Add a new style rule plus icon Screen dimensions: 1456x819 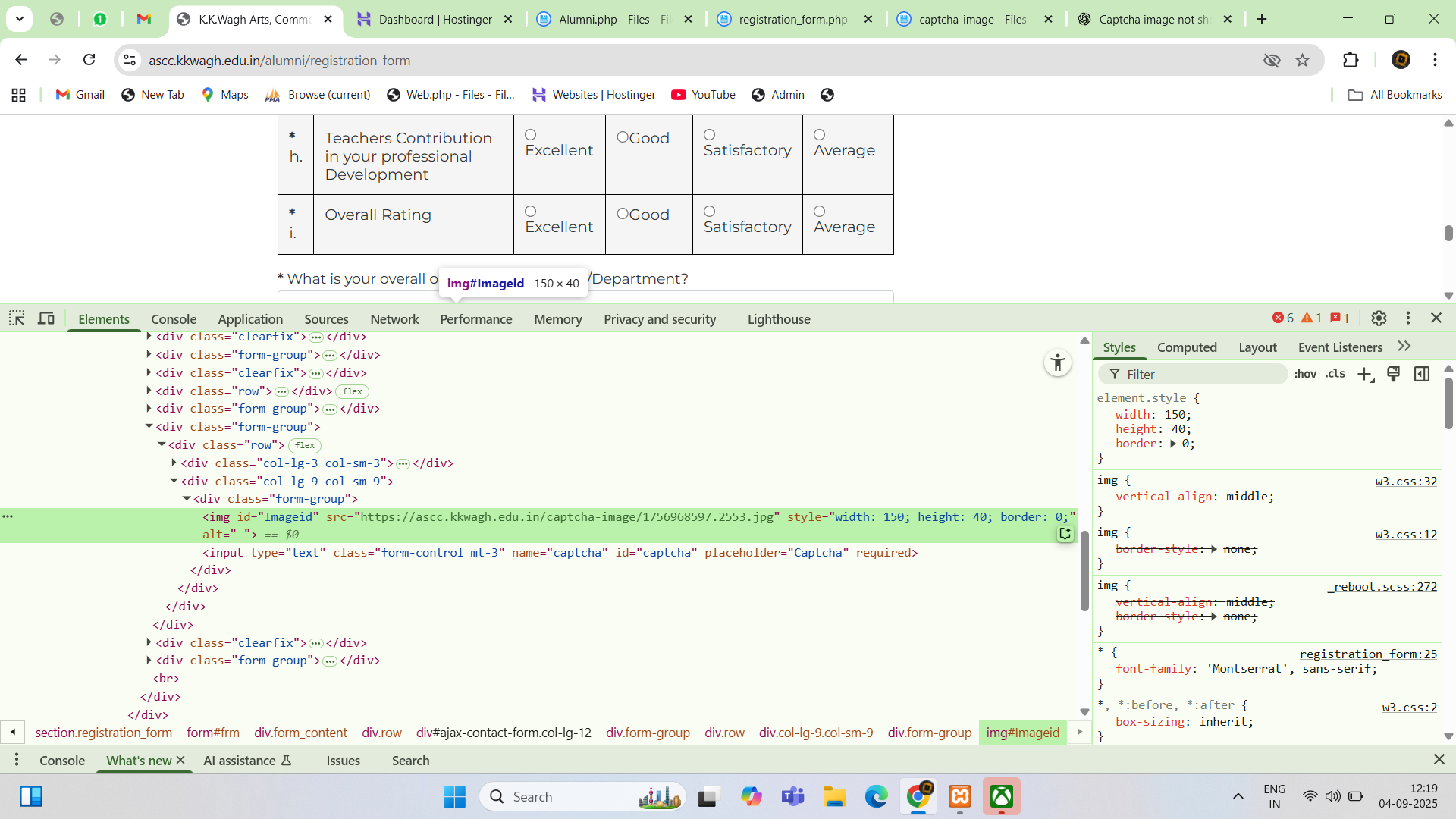(x=1365, y=374)
